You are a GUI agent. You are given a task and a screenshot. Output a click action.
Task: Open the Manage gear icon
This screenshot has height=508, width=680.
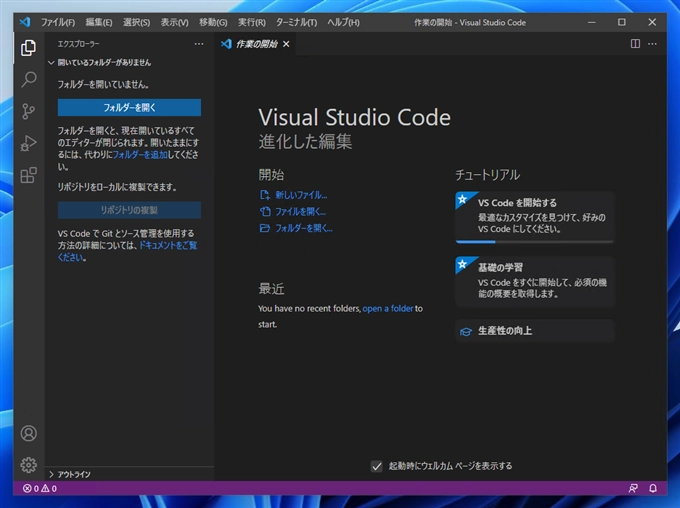pyautogui.click(x=28, y=465)
